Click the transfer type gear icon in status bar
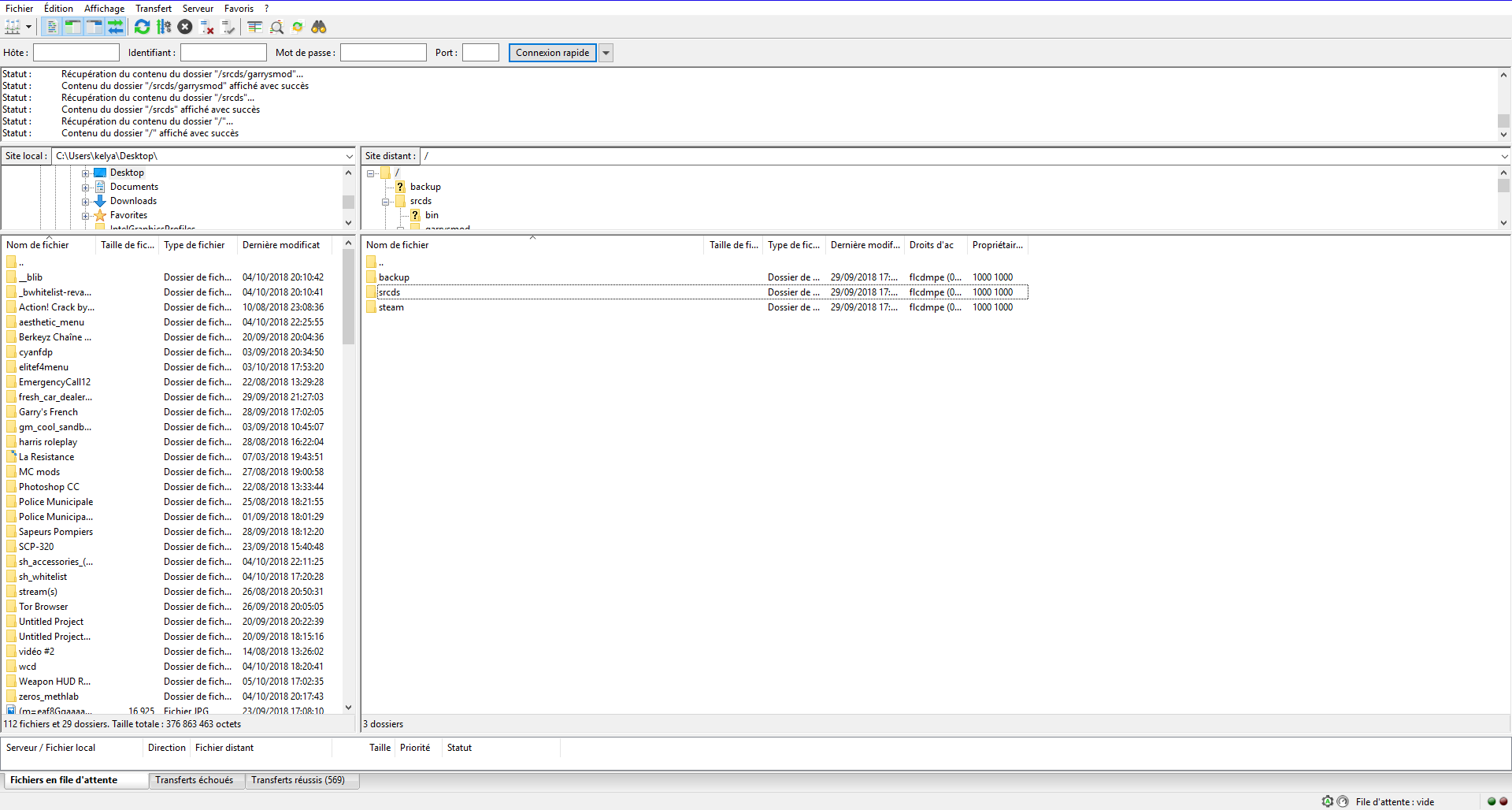This screenshot has height=810, width=1512. click(1328, 801)
